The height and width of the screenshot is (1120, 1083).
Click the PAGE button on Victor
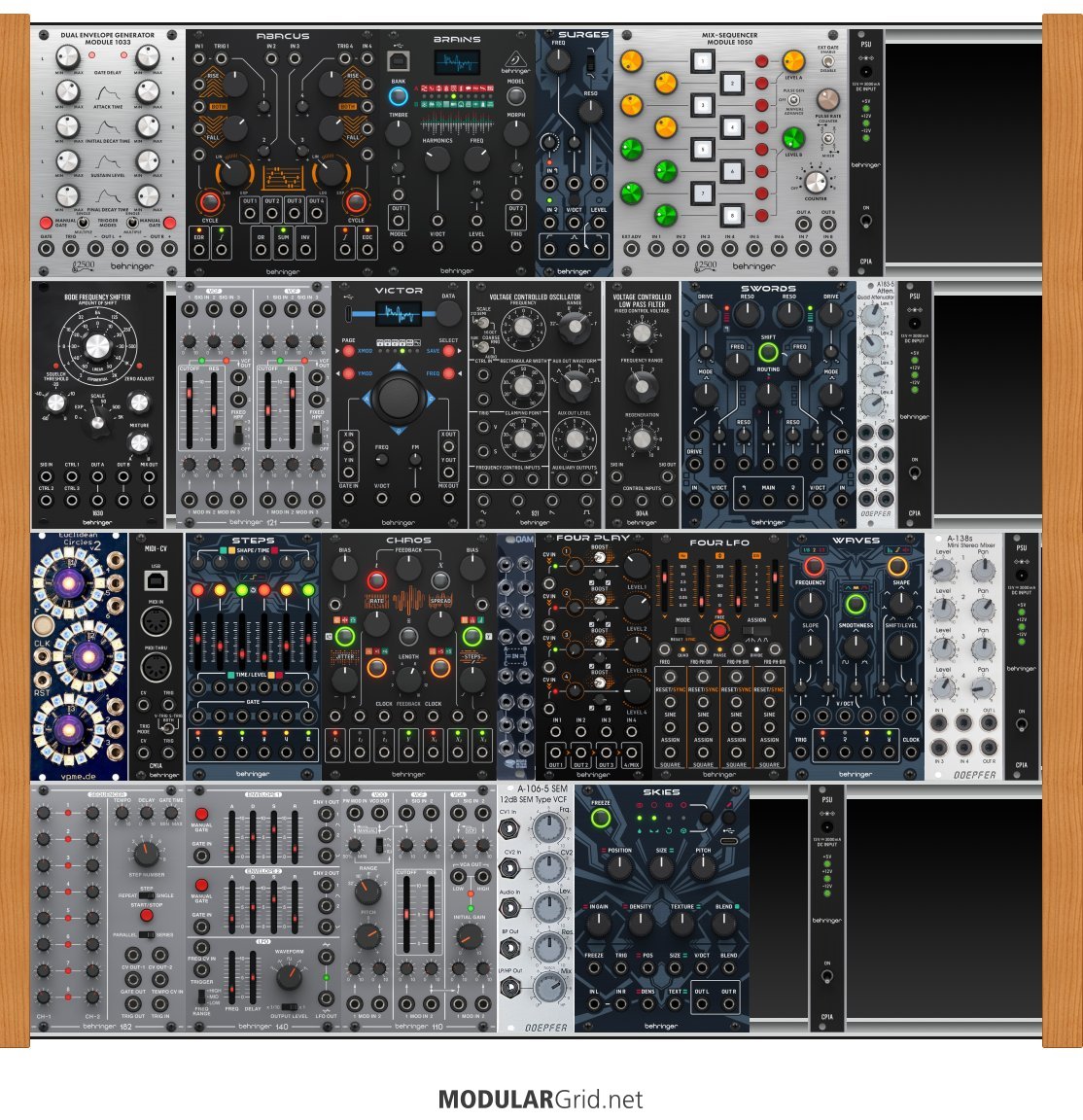(x=349, y=351)
